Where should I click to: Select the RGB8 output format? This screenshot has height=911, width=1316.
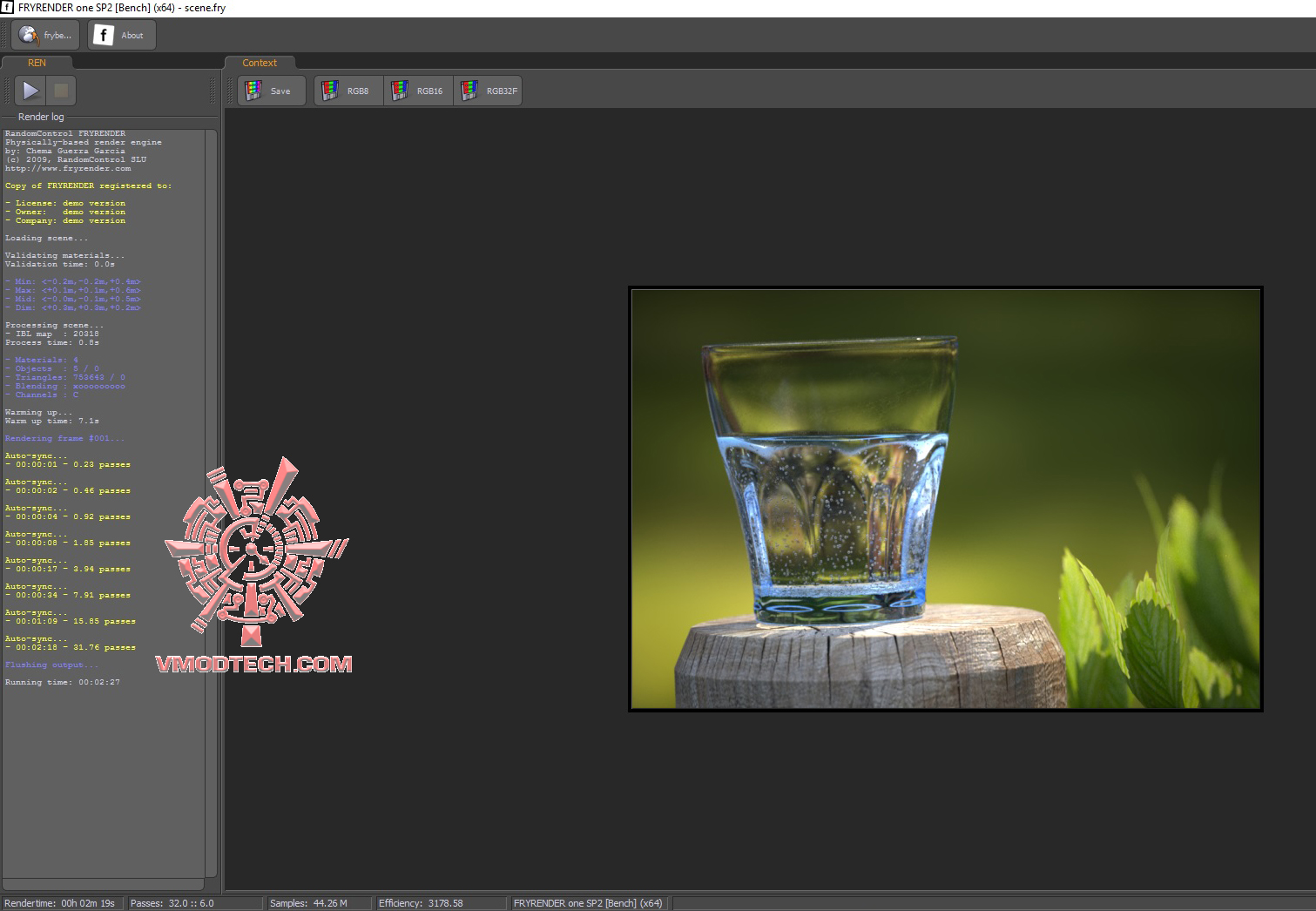348,91
